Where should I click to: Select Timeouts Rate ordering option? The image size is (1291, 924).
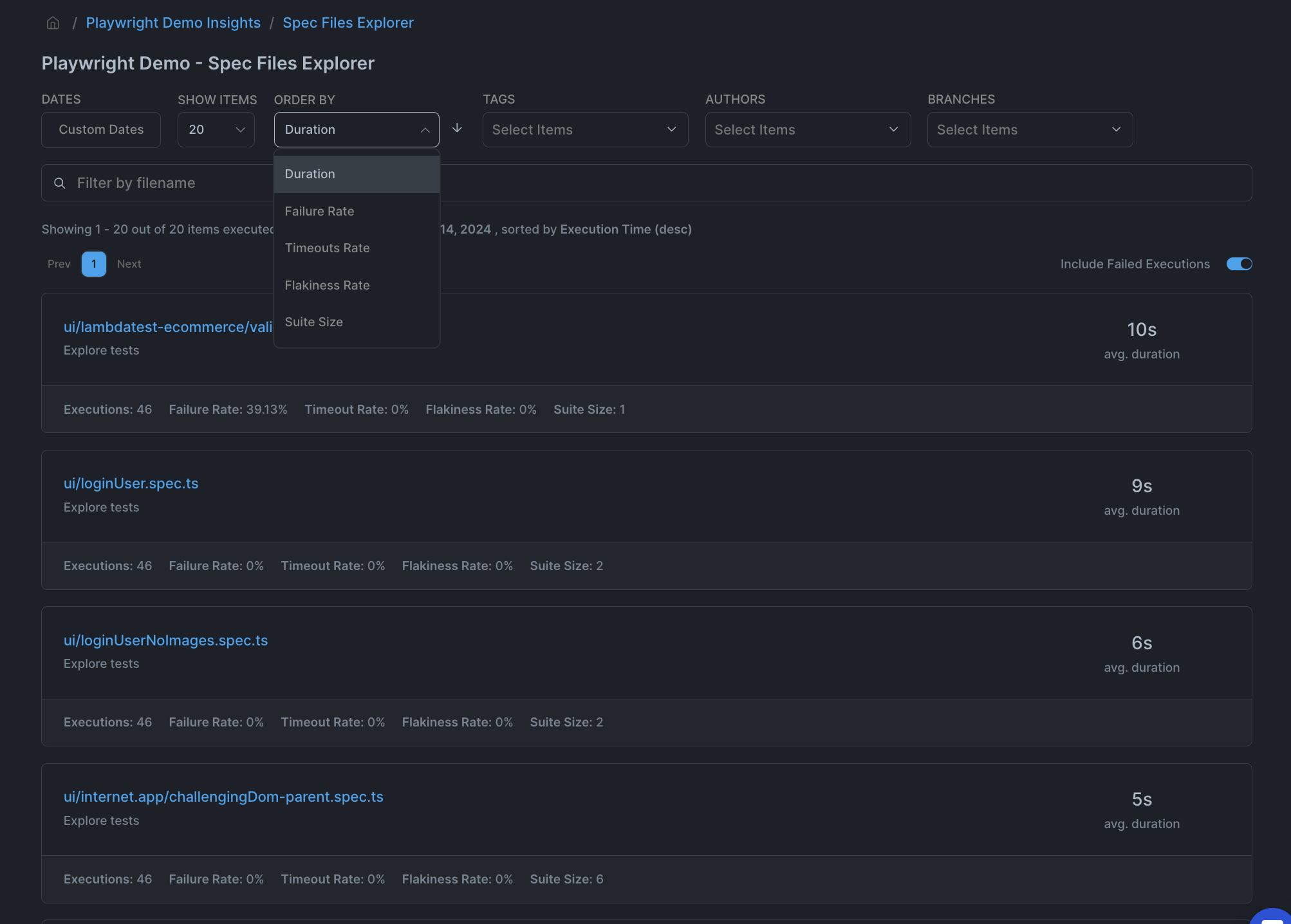[x=327, y=248]
